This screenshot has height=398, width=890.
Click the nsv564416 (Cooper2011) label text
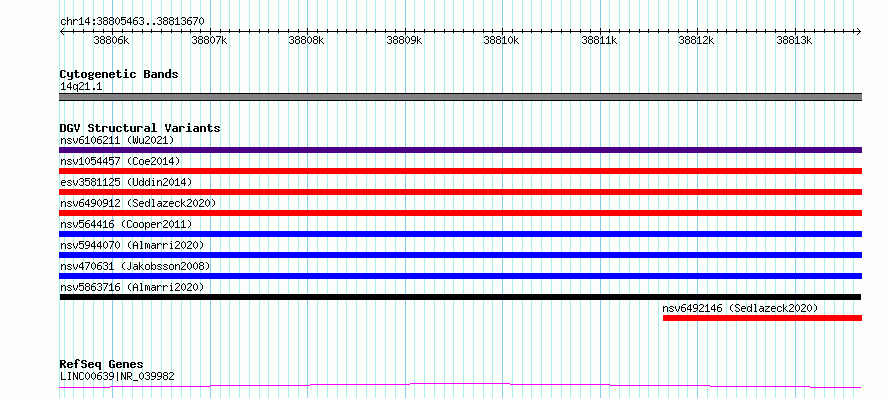pos(126,224)
